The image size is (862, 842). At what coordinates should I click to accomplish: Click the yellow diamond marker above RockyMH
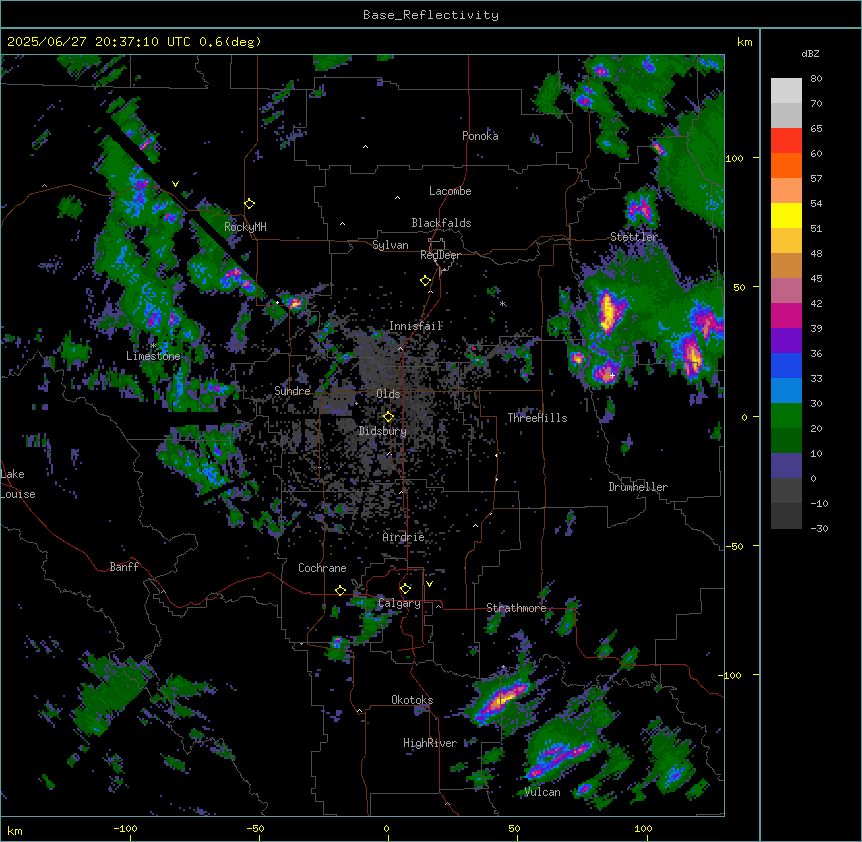[250, 204]
